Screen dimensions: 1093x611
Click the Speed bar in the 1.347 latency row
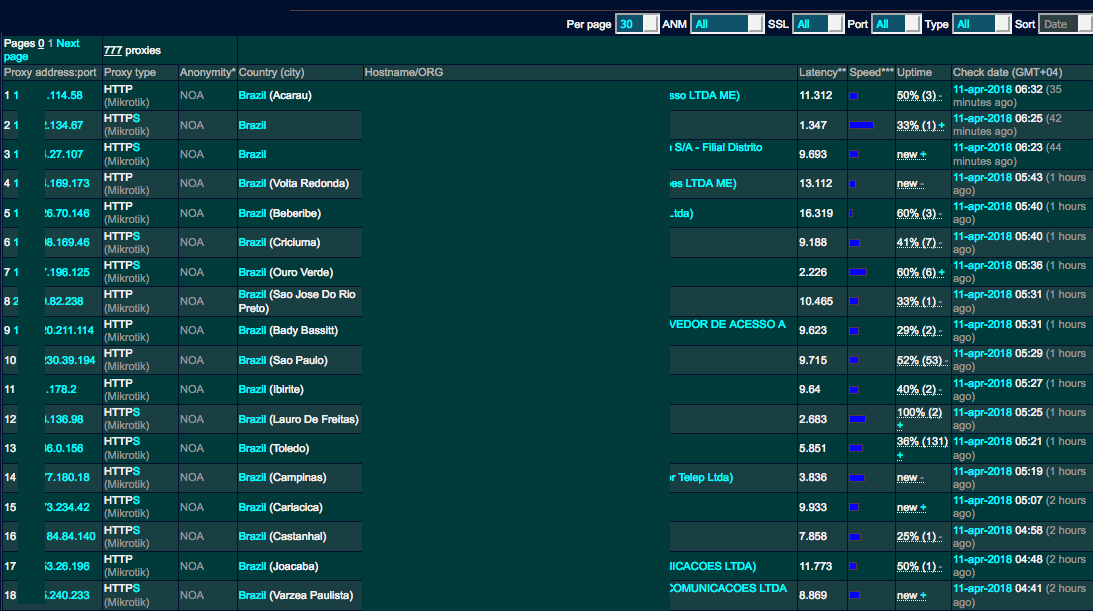pos(861,125)
